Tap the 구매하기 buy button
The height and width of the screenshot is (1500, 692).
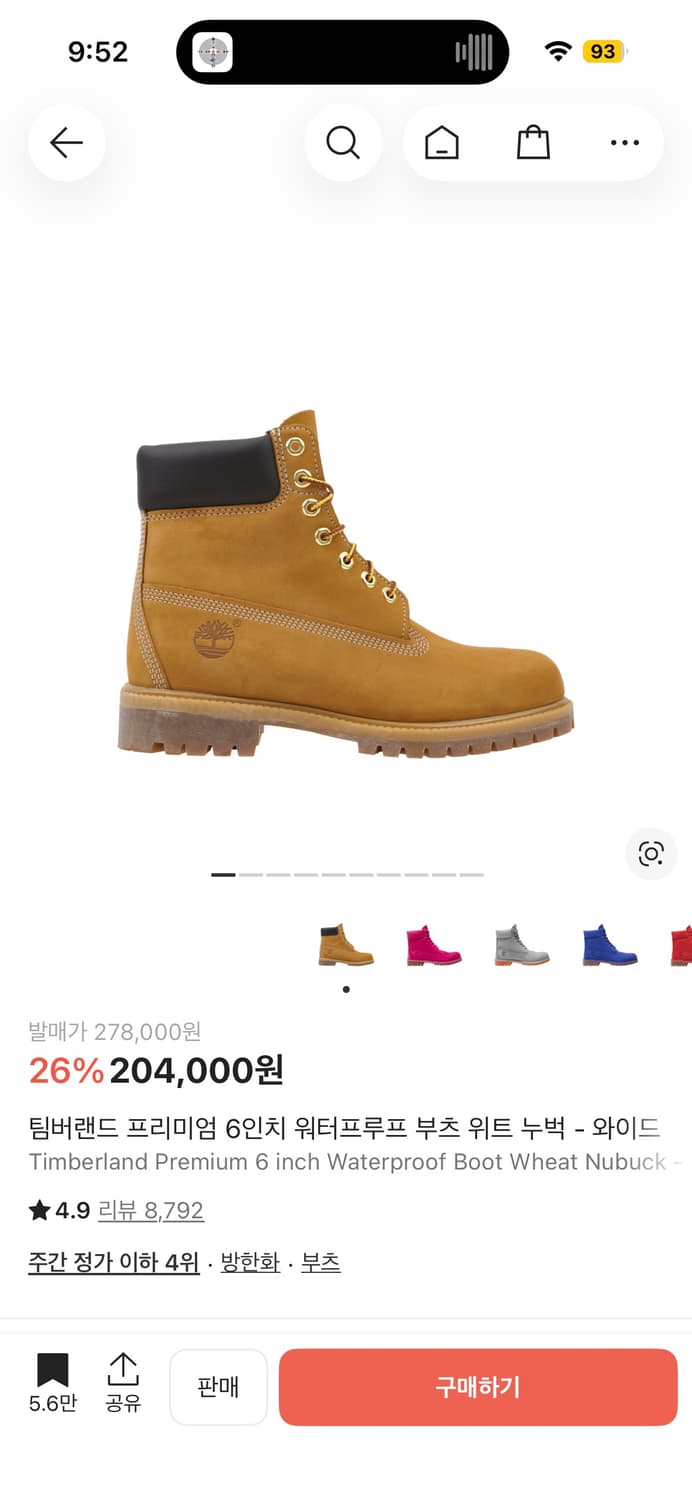[478, 1387]
